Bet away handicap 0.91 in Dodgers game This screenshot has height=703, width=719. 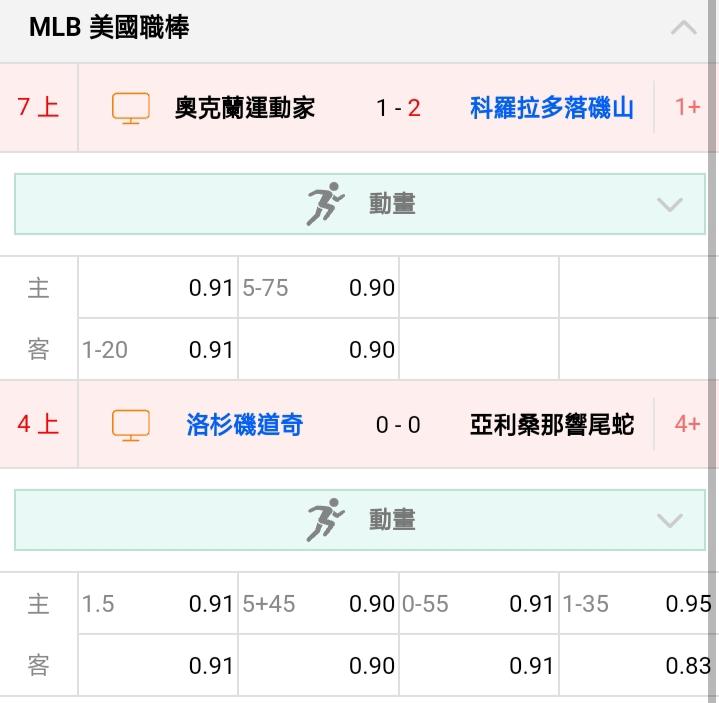(x=158, y=665)
